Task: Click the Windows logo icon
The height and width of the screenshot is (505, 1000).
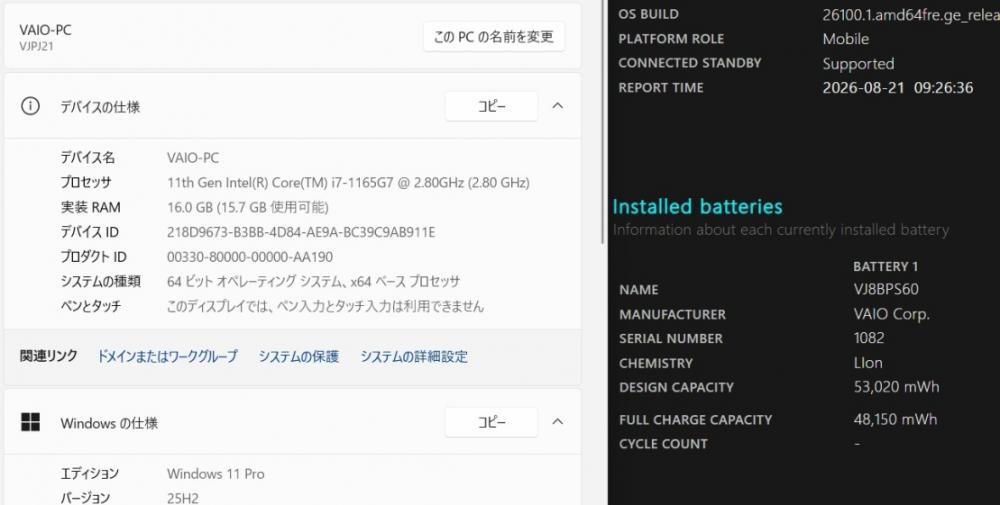Action: click(x=30, y=422)
